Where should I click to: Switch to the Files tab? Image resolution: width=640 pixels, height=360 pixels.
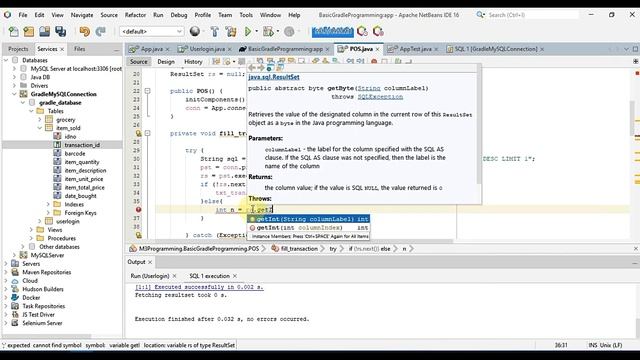click(x=80, y=49)
